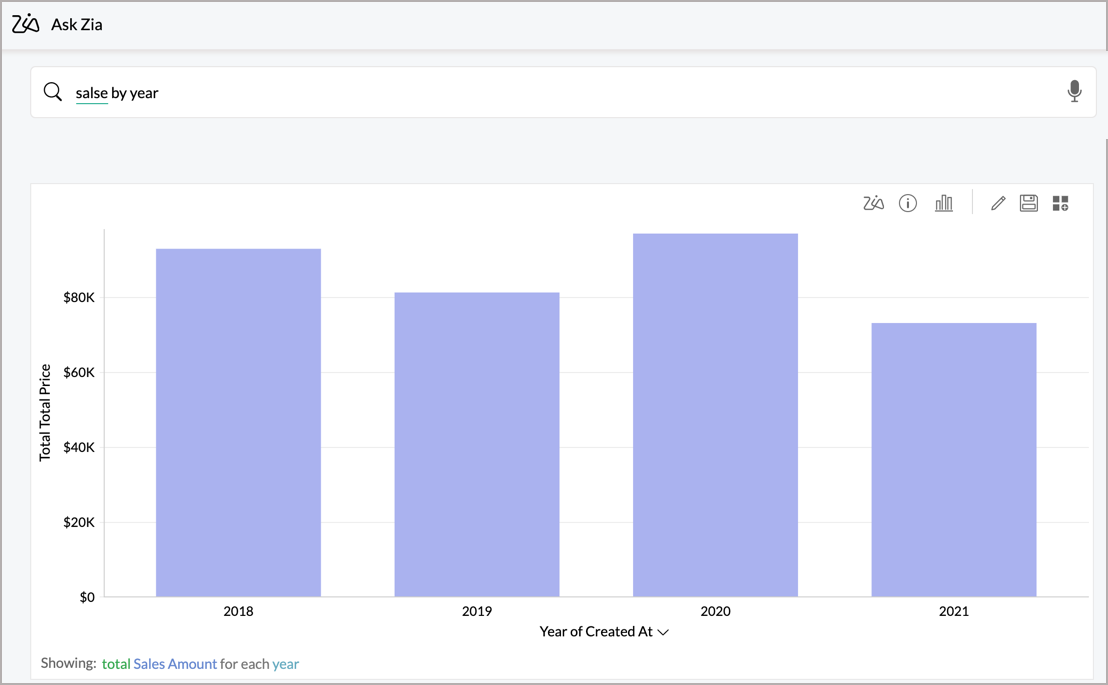
Task: Click the Total Total Price axis label
Action: pyautogui.click(x=45, y=413)
